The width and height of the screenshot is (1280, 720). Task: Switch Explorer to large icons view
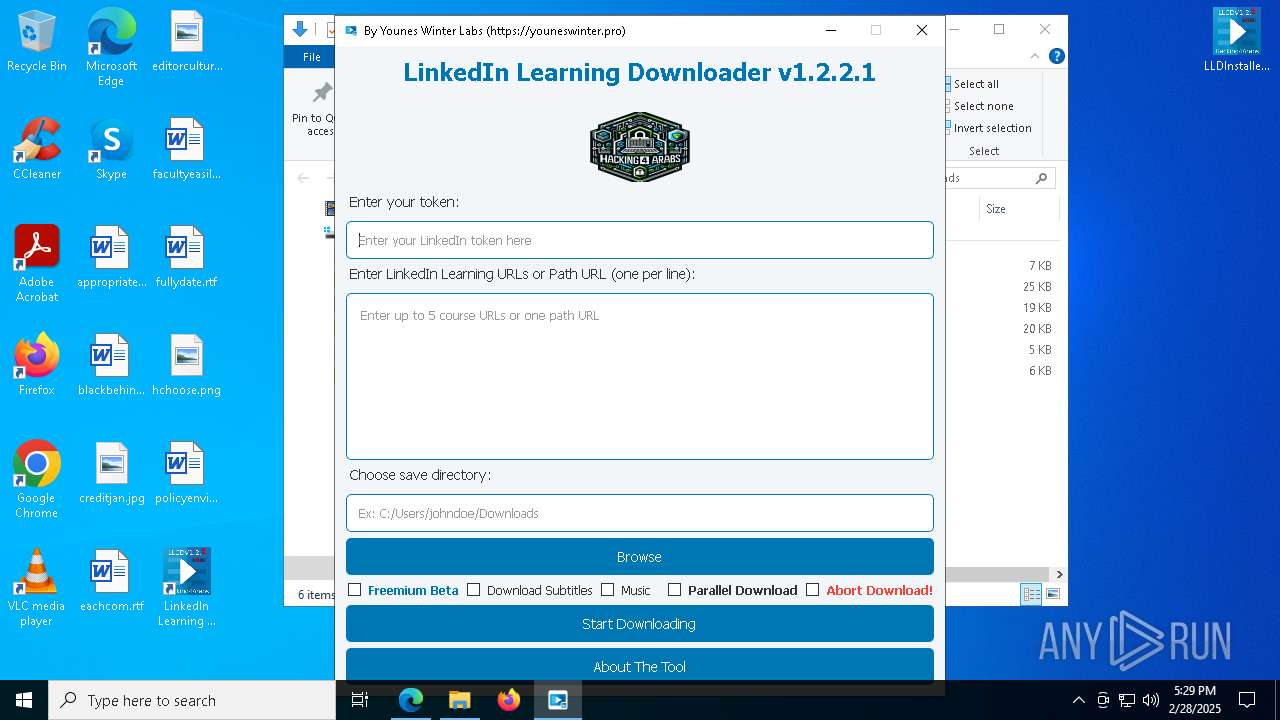point(1052,594)
